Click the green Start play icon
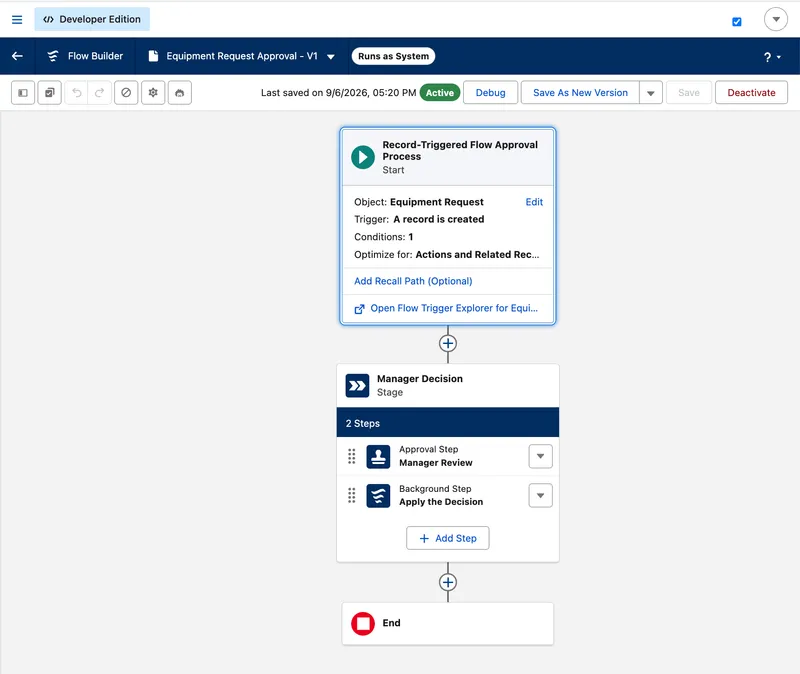The width and height of the screenshot is (800, 674). (363, 157)
